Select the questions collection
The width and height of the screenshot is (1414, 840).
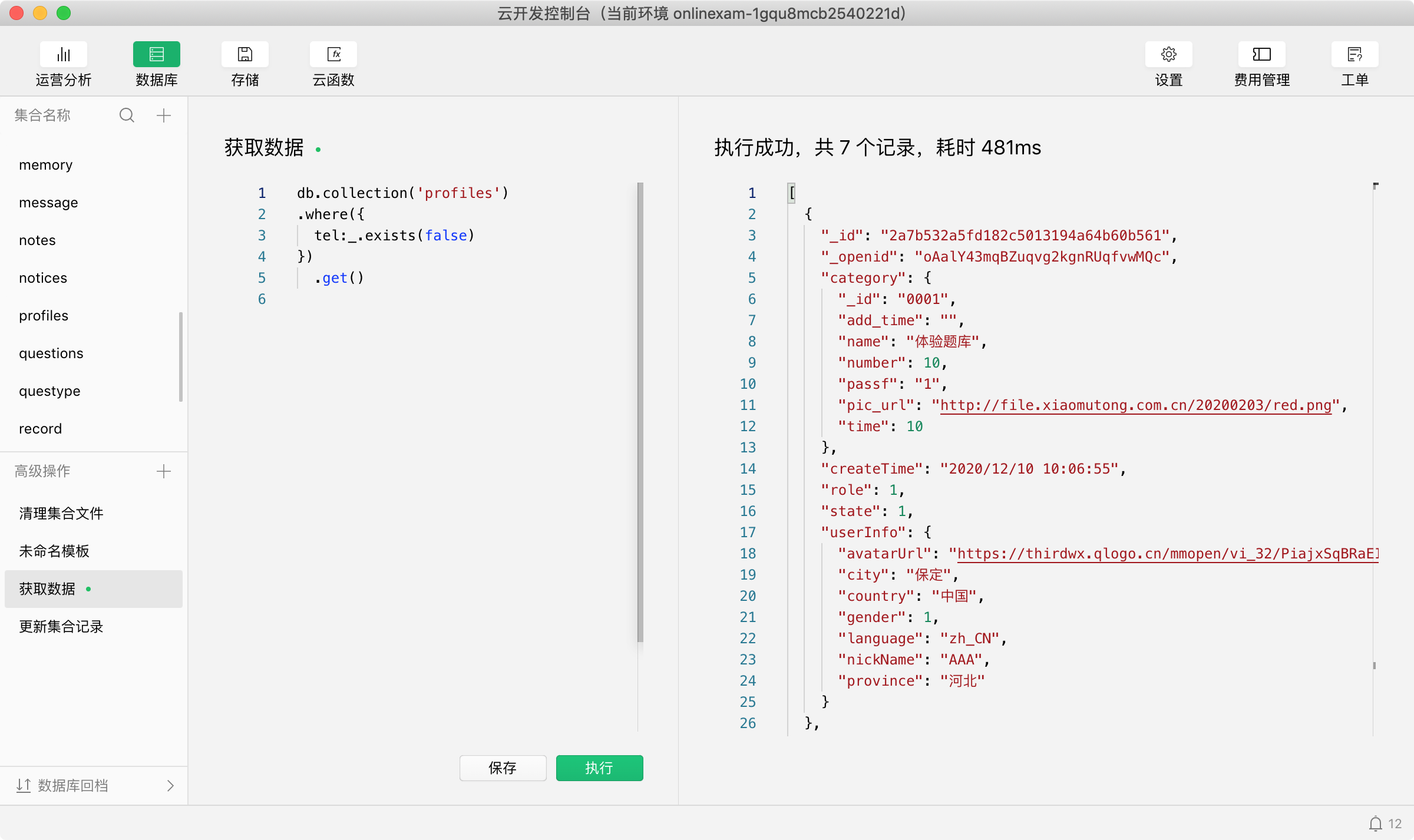point(51,353)
